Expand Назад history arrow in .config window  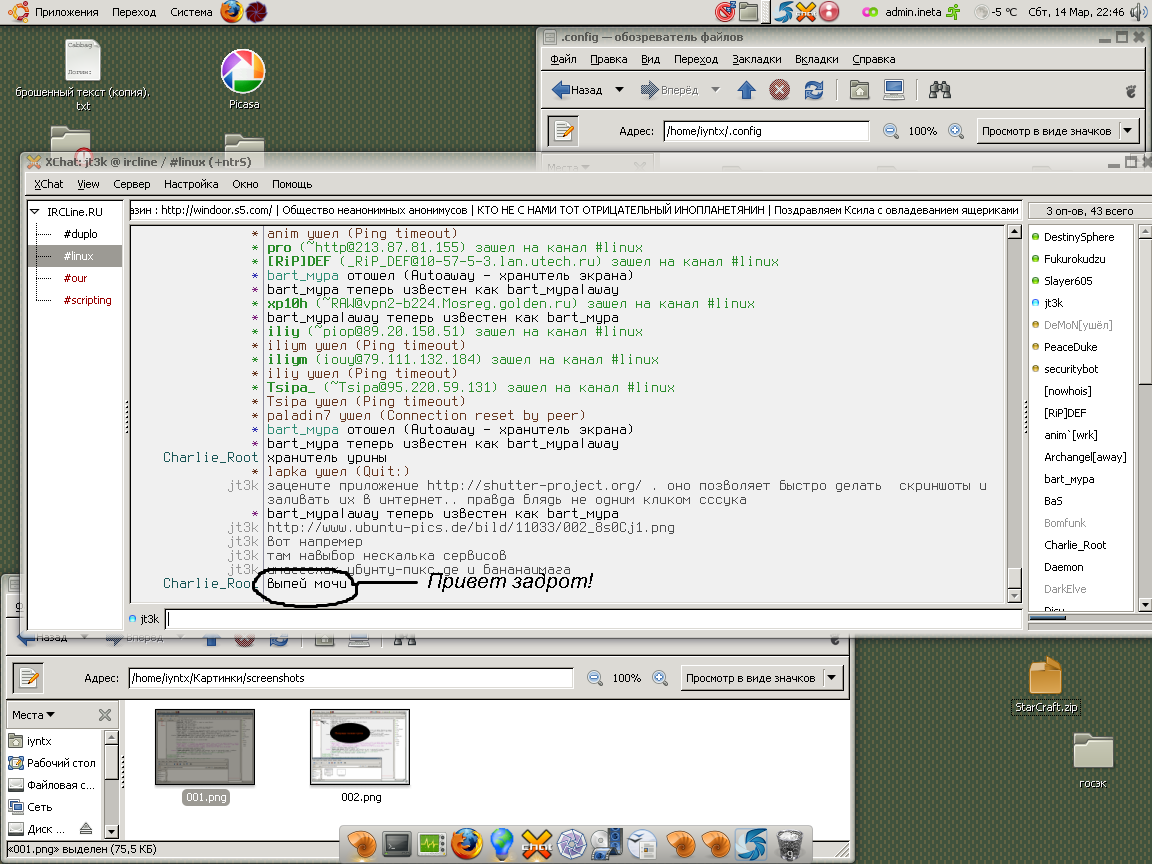coord(619,90)
